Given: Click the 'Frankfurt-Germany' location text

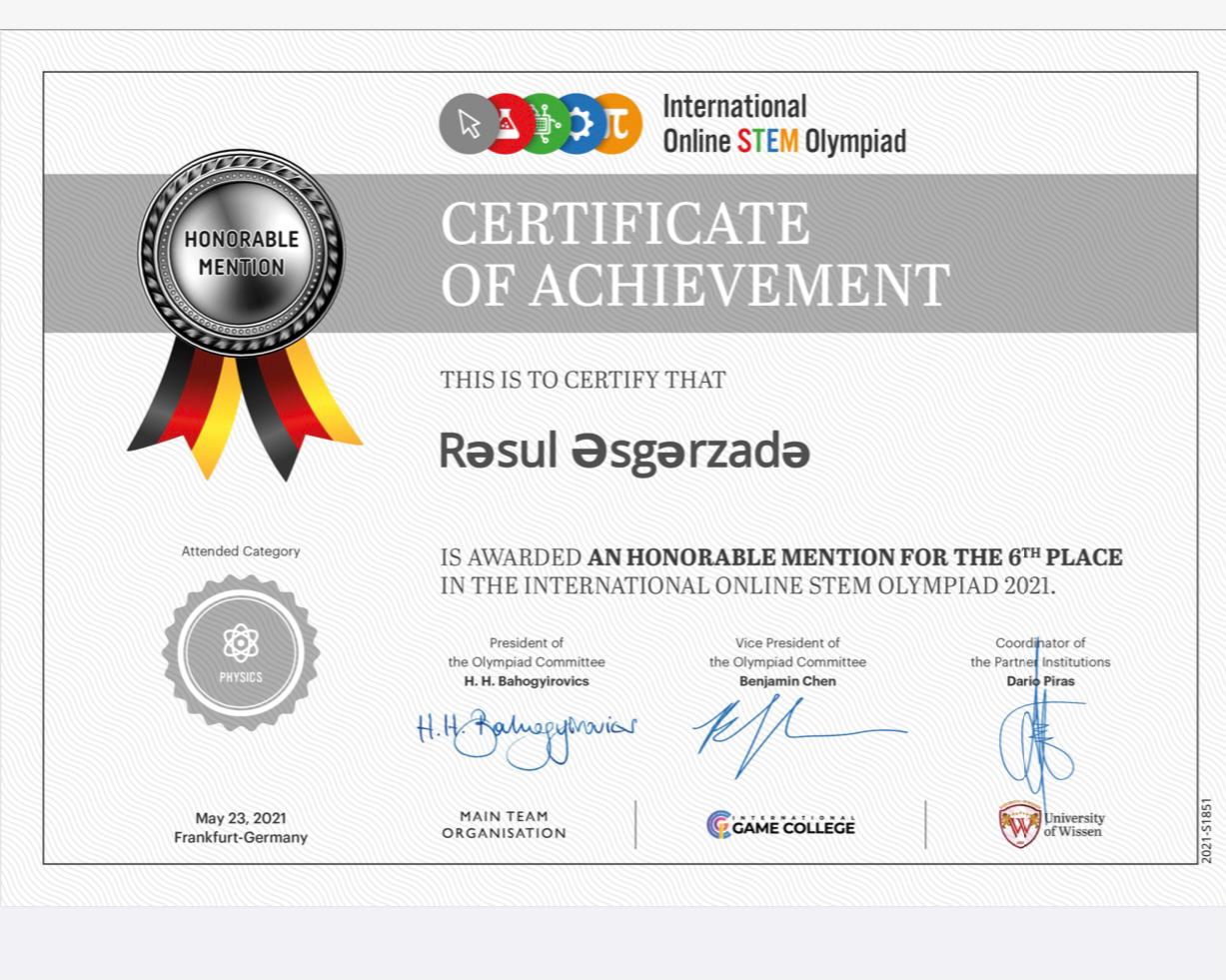Looking at the screenshot, I should pos(241,837).
